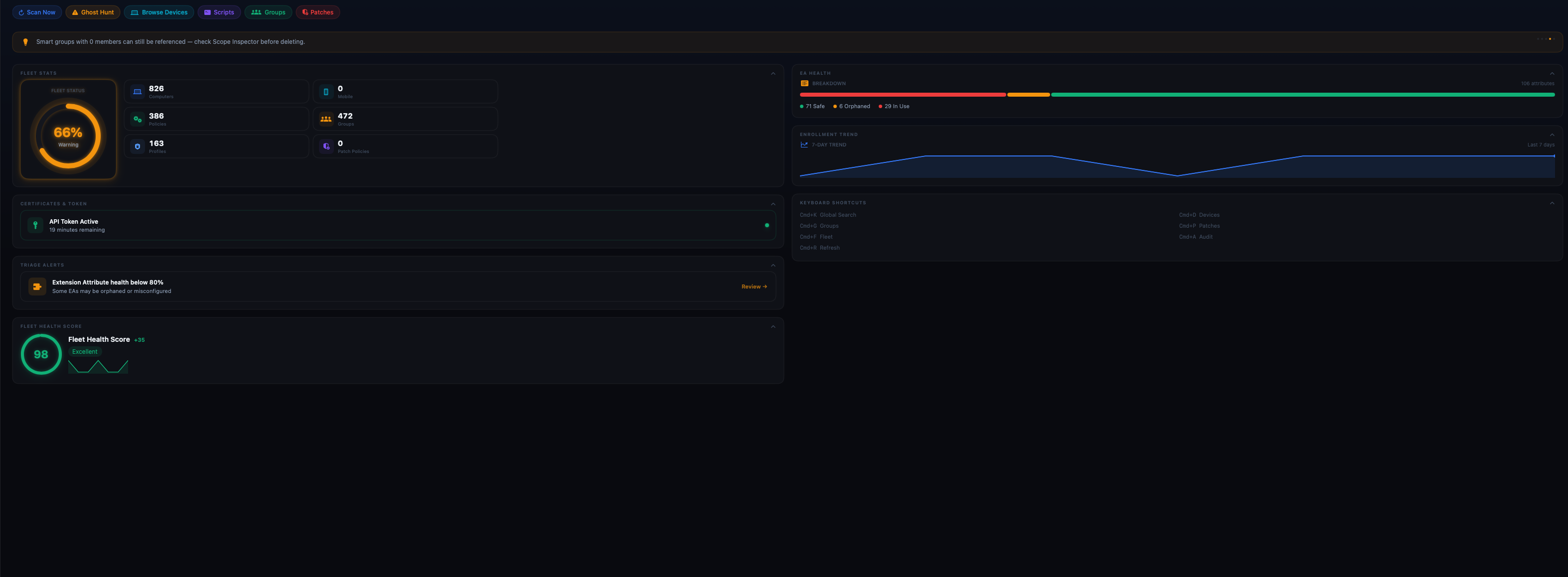The width and height of the screenshot is (1568, 577).
Task: Click the Review link on the alert
Action: coord(754,287)
